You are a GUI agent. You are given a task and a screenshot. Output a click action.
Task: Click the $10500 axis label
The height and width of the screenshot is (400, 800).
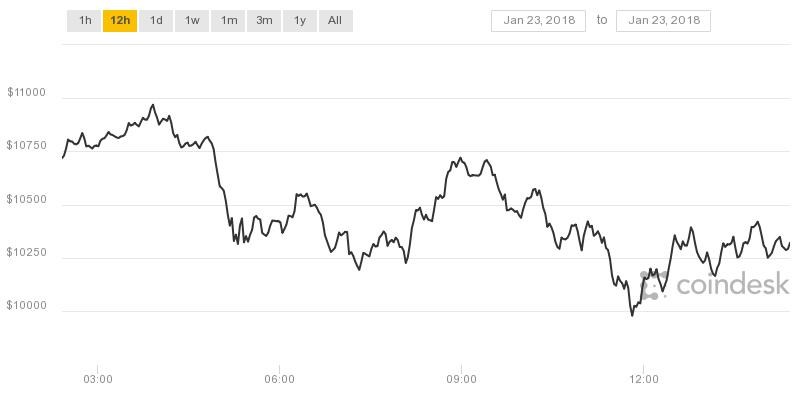click(26, 199)
